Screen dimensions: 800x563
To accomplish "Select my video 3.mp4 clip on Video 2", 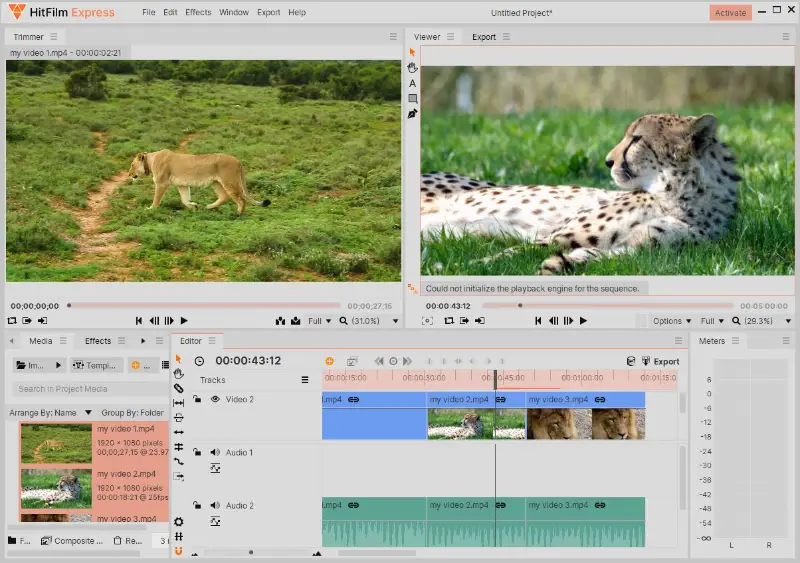I will [585, 415].
